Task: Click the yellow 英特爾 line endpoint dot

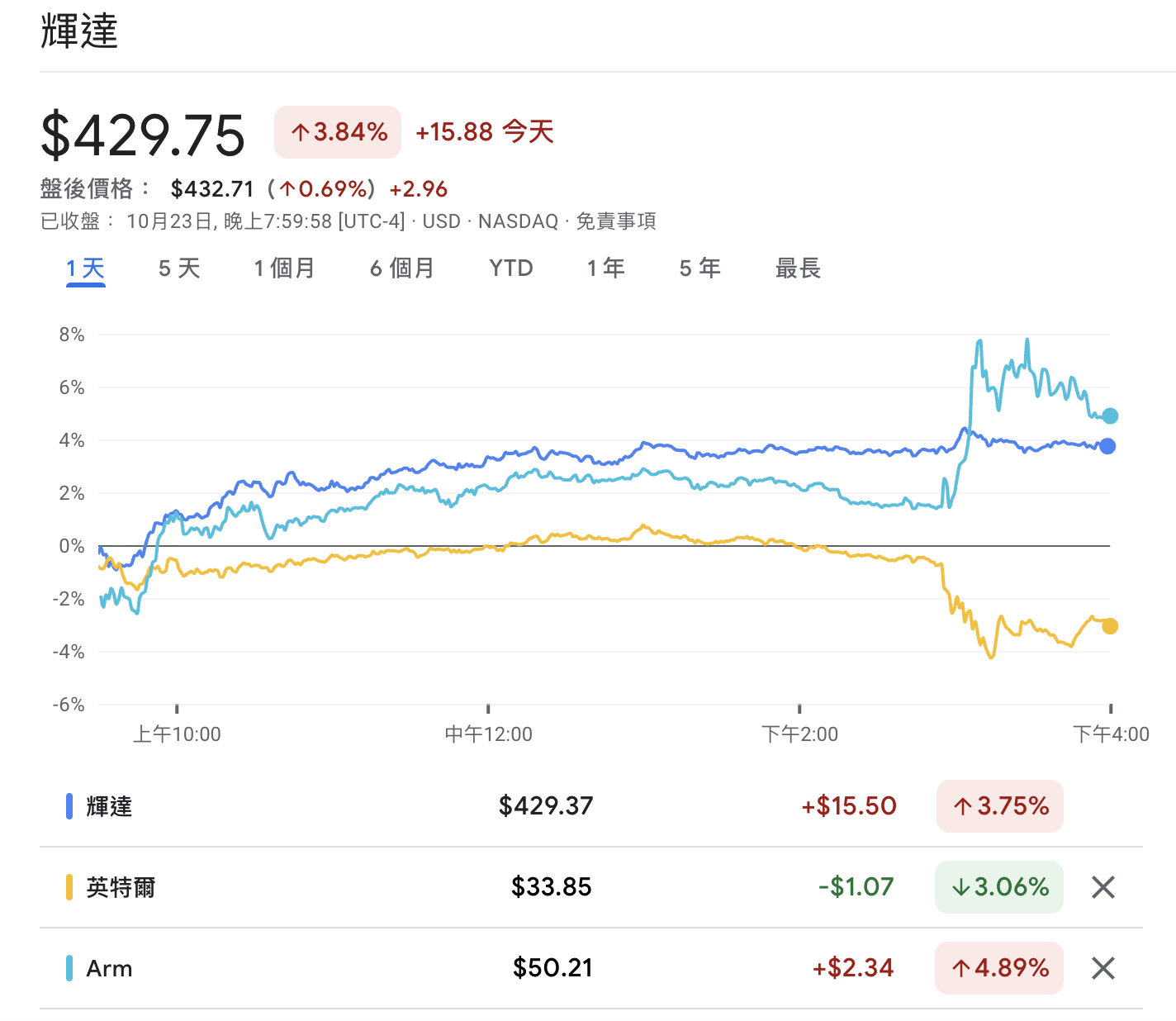Action: (x=1110, y=626)
